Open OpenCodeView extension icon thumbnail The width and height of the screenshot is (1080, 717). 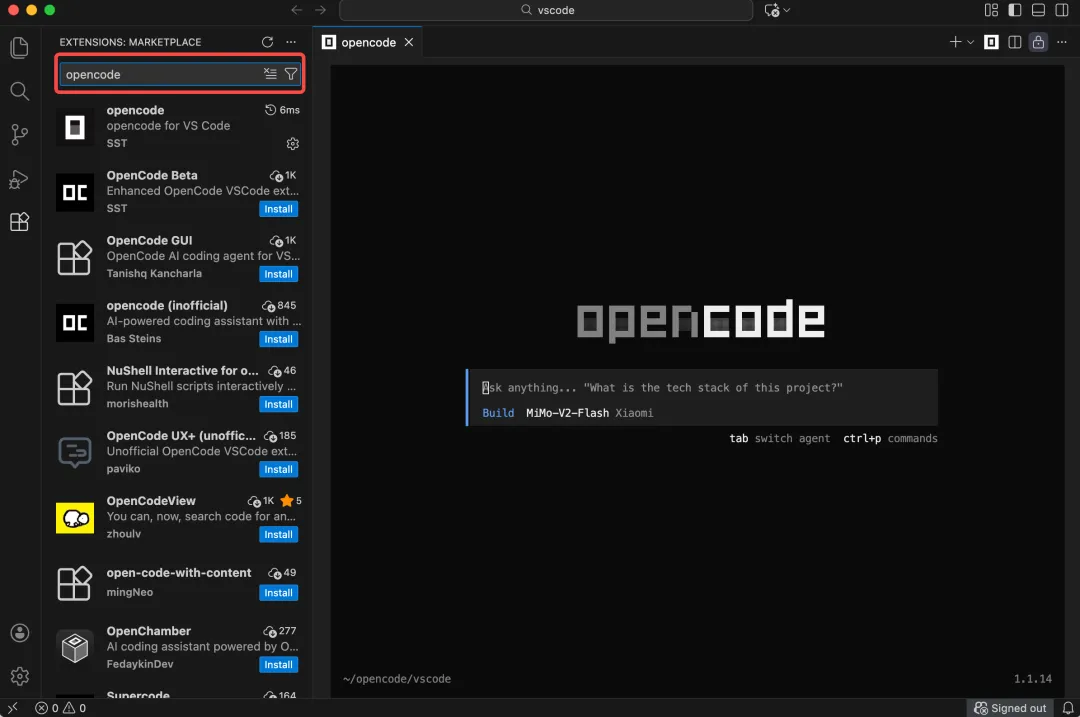tap(74, 518)
